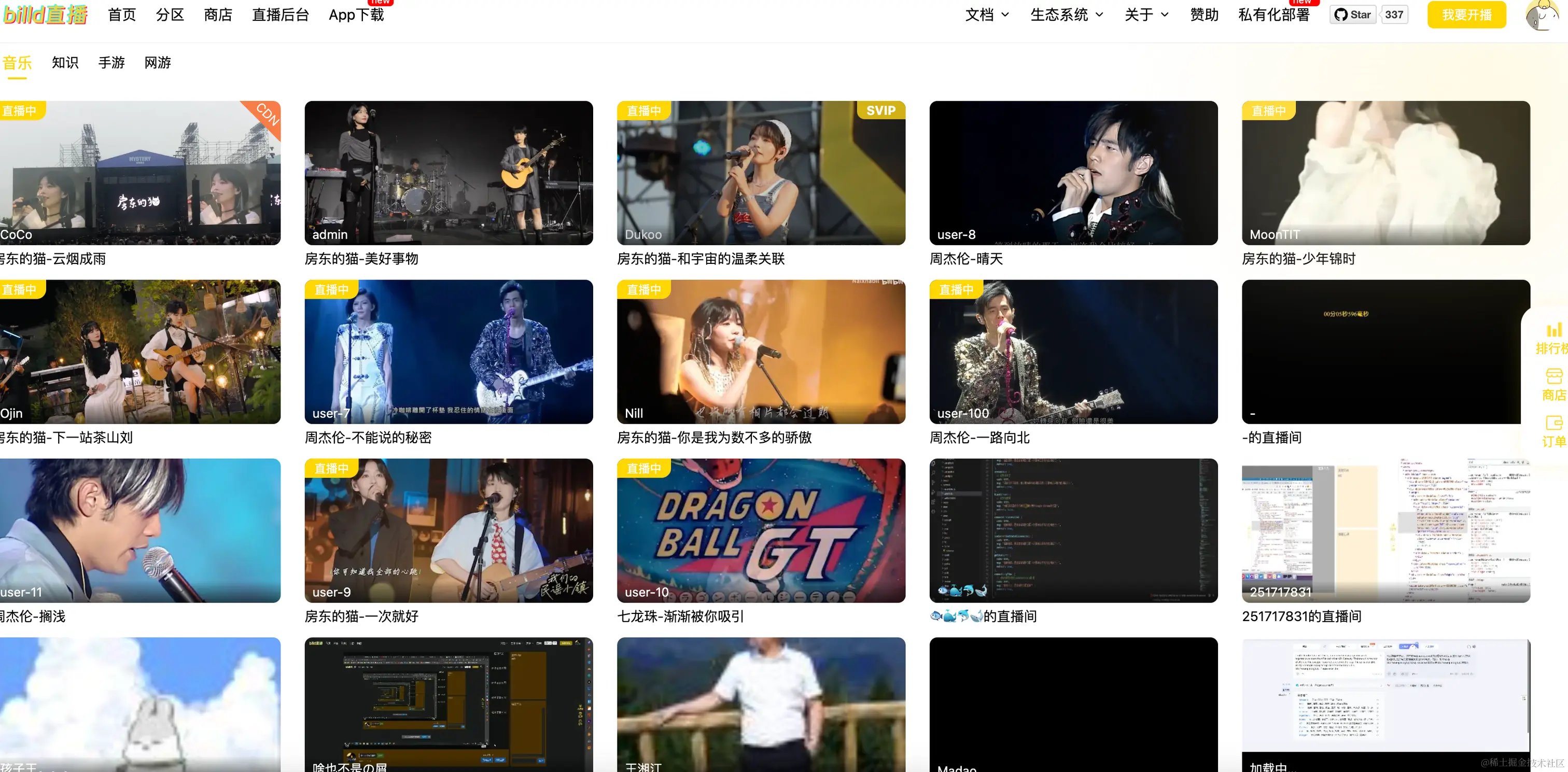Open the Madao live room thumbnail
Image resolution: width=1568 pixels, height=772 pixels.
click(x=1073, y=705)
